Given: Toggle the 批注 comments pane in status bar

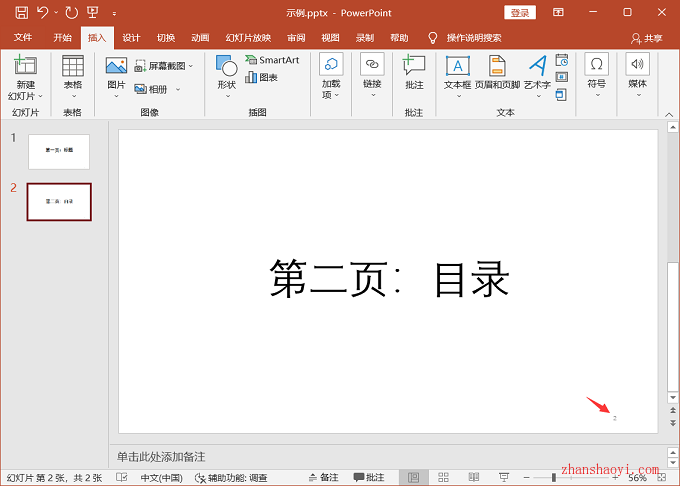Looking at the screenshot, I should click(369, 477).
